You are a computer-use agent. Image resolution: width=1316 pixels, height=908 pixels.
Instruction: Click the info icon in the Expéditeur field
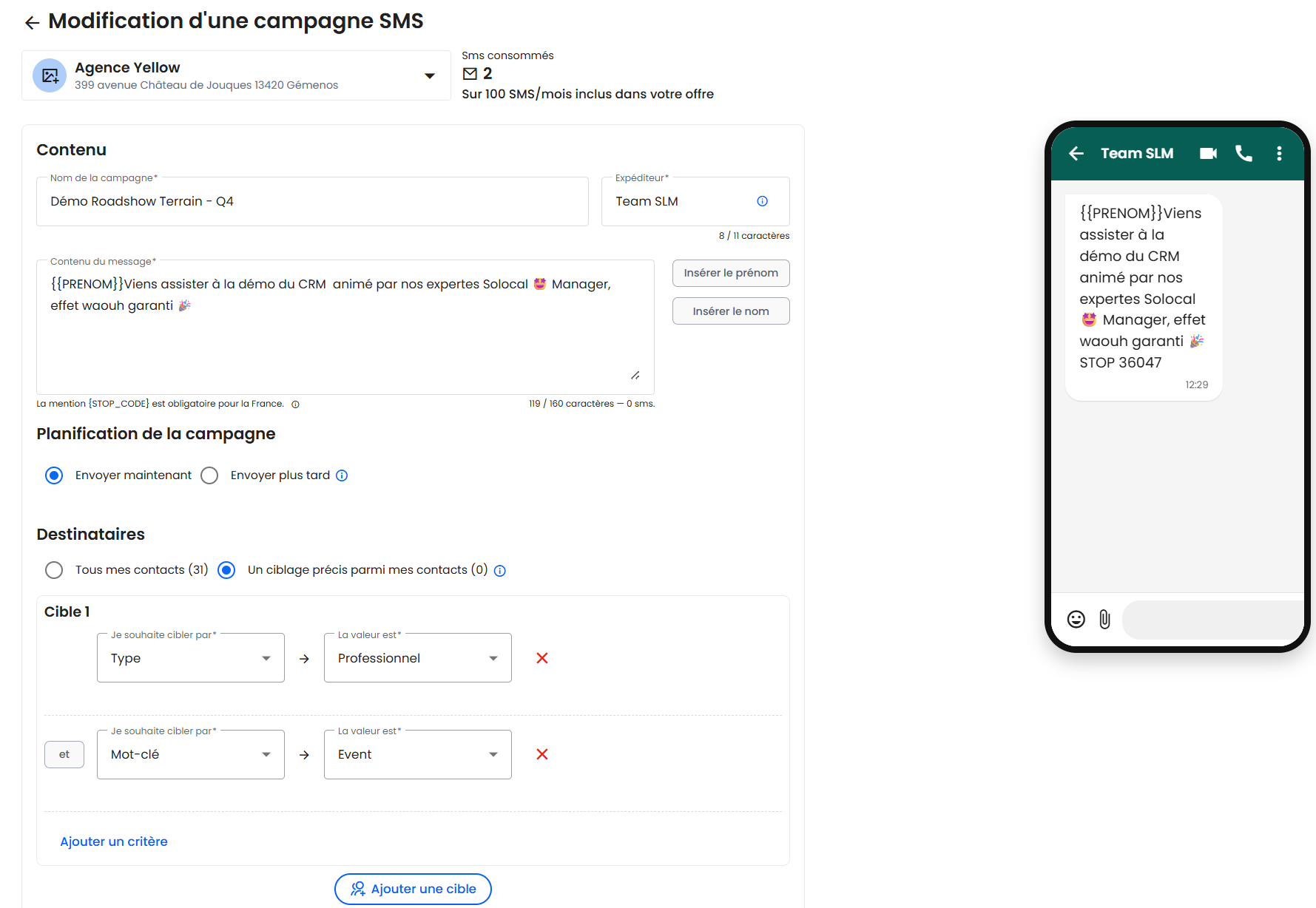tap(762, 201)
